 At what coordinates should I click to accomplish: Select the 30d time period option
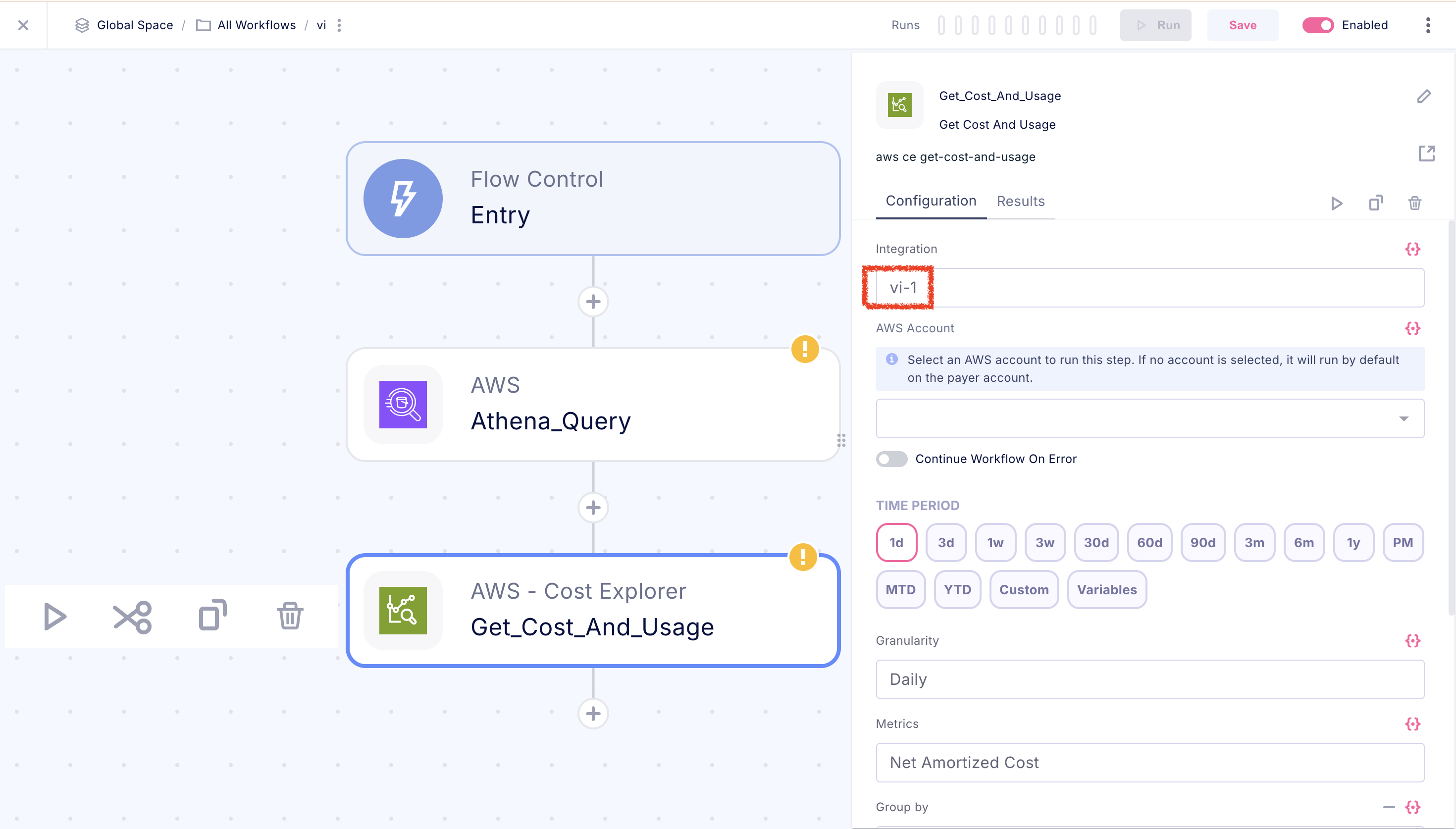coord(1095,543)
